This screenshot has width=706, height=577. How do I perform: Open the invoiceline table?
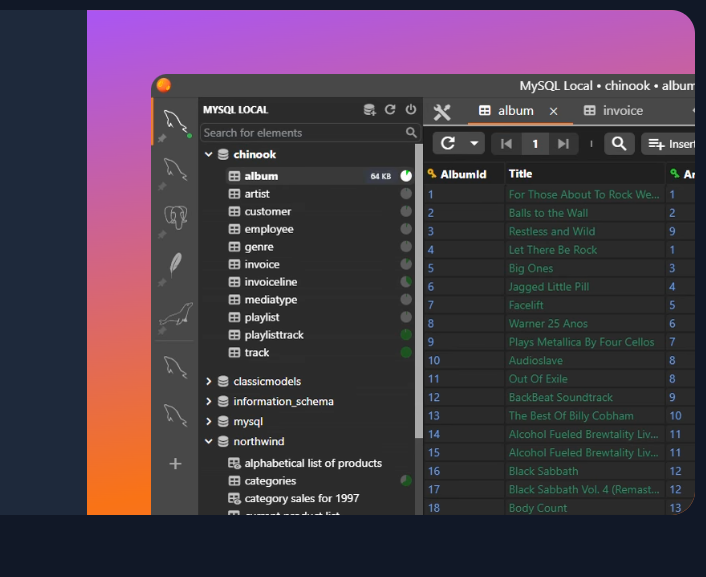(x=319, y=282)
